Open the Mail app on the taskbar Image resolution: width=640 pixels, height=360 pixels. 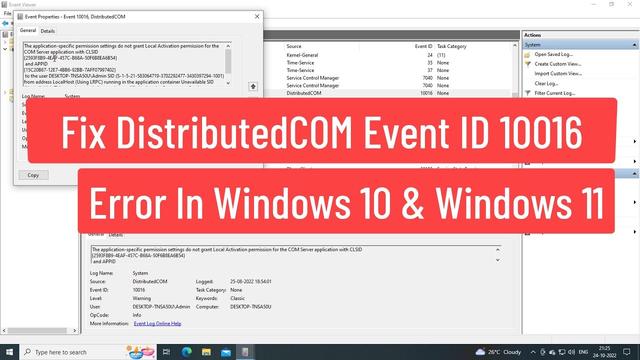(226, 352)
